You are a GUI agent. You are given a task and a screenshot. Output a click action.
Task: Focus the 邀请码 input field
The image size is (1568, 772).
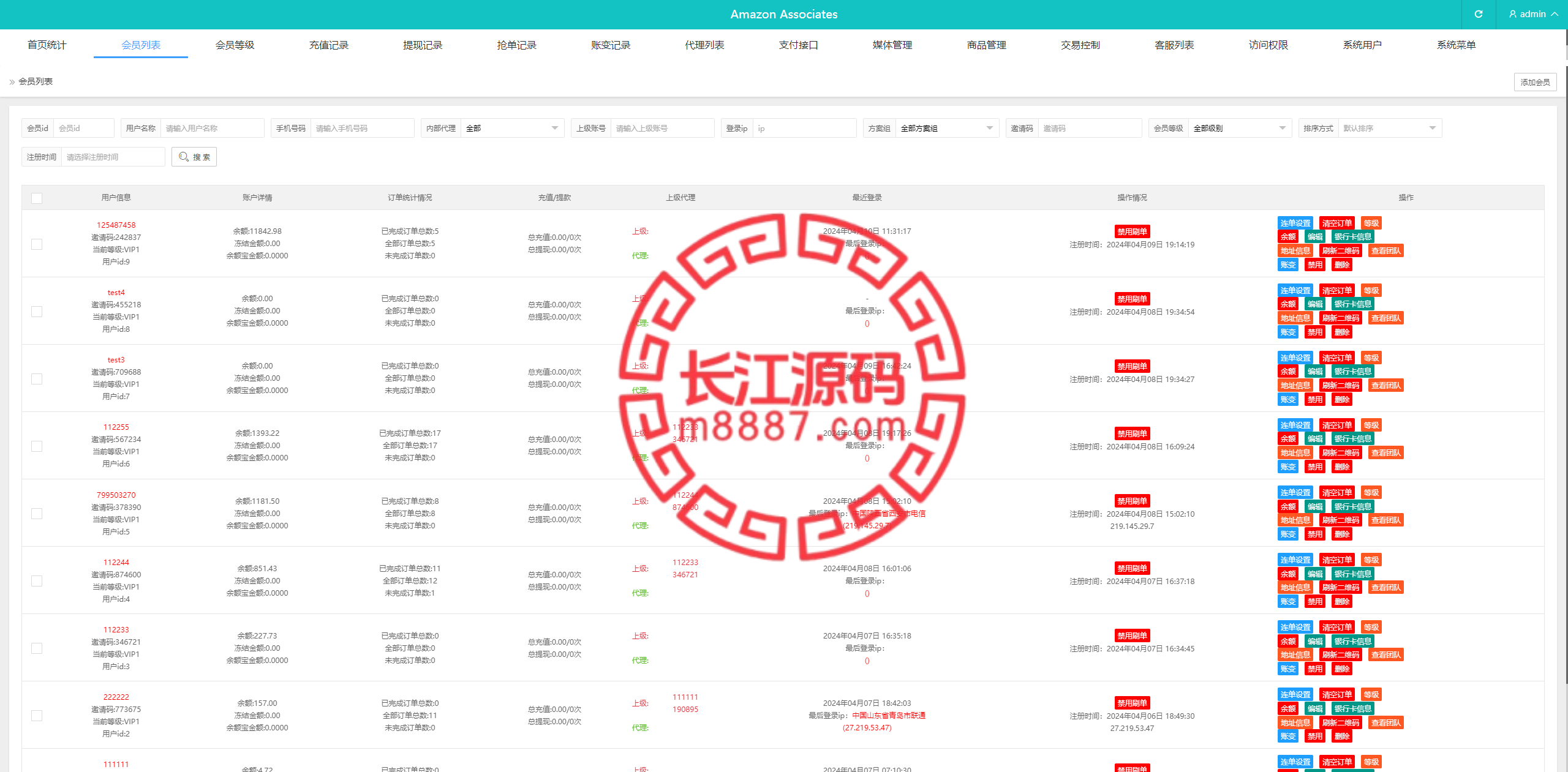click(1090, 128)
